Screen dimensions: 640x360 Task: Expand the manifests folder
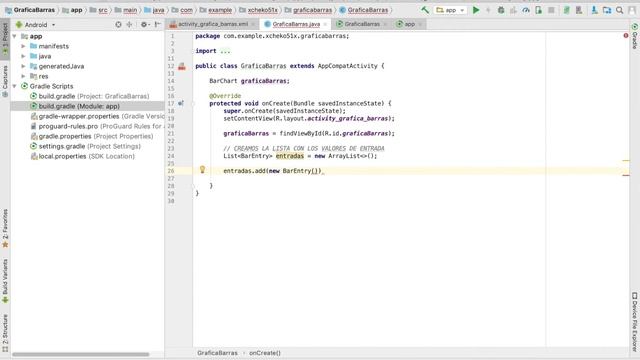tap(23, 46)
